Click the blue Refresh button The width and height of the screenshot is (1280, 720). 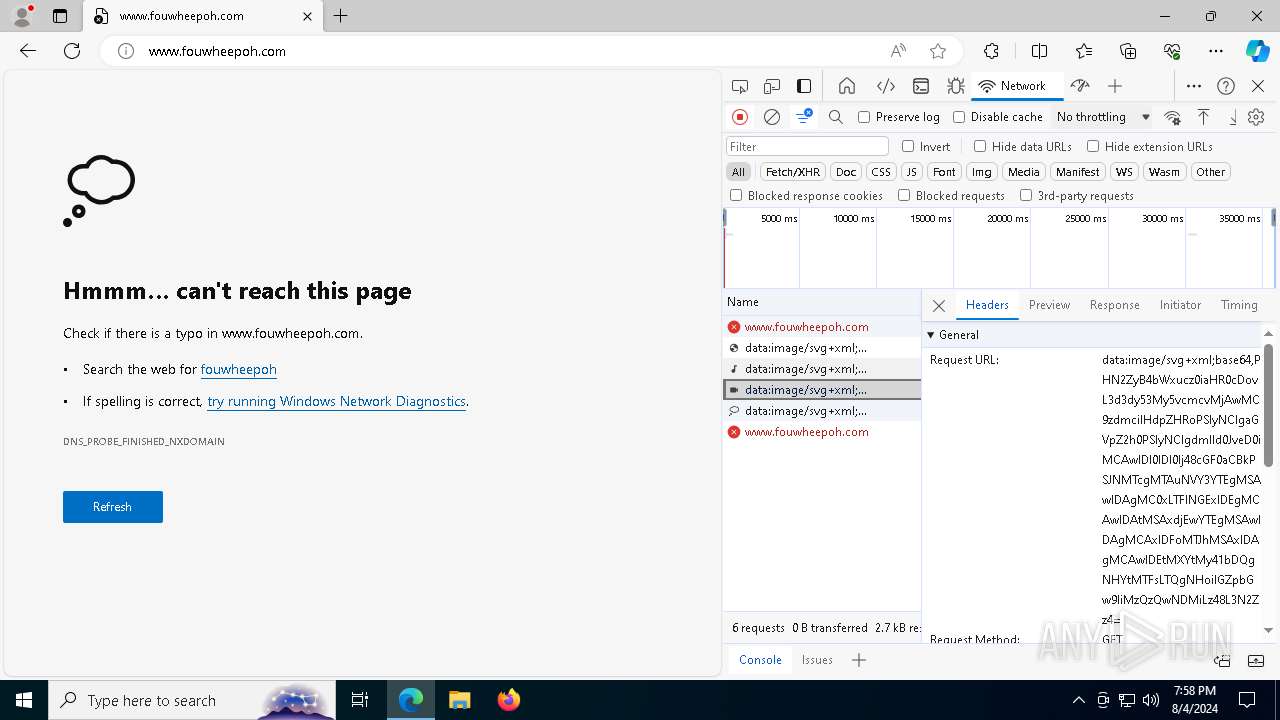tap(113, 507)
